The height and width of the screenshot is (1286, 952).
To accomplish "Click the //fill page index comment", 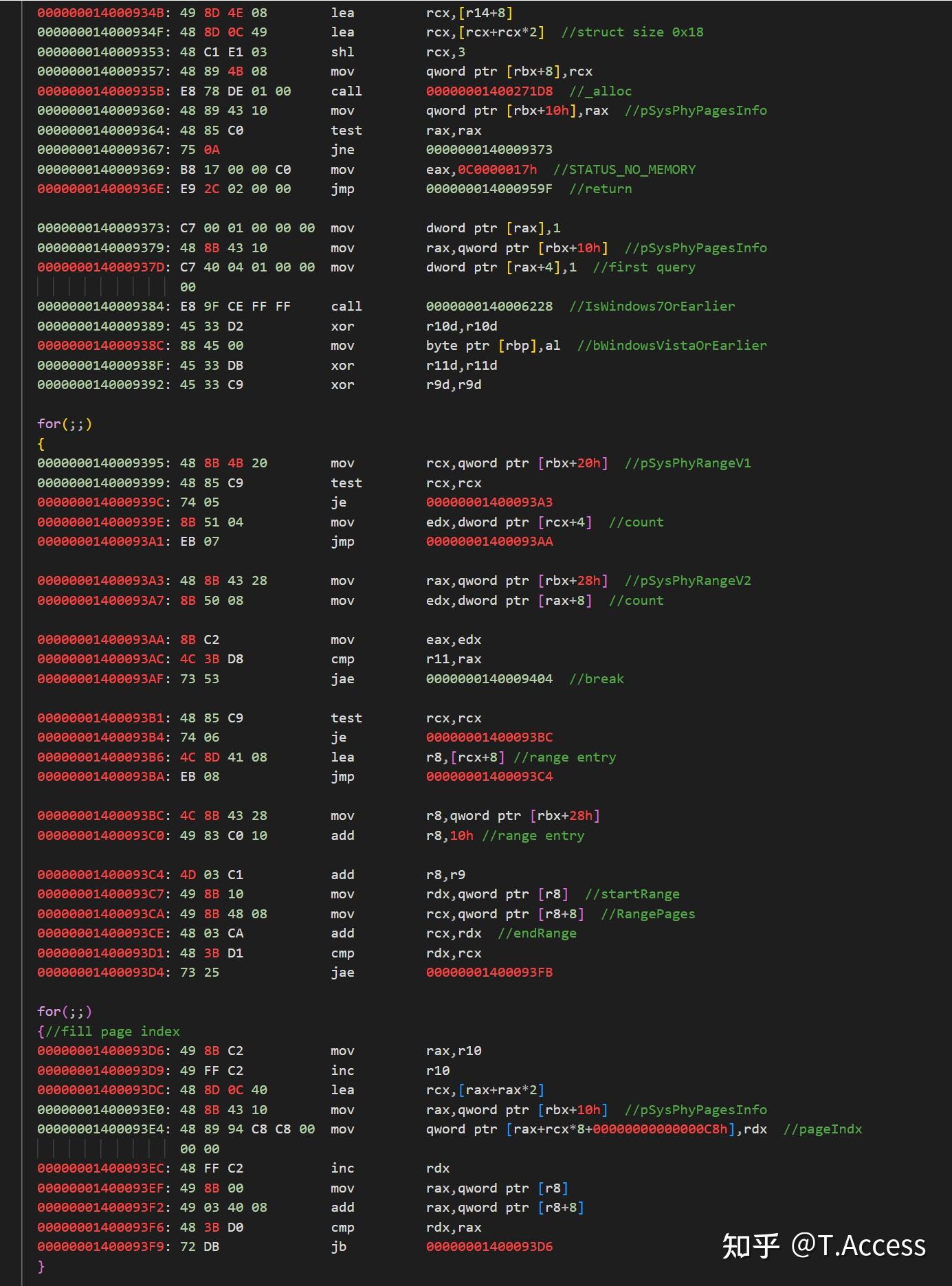I will [113, 1032].
